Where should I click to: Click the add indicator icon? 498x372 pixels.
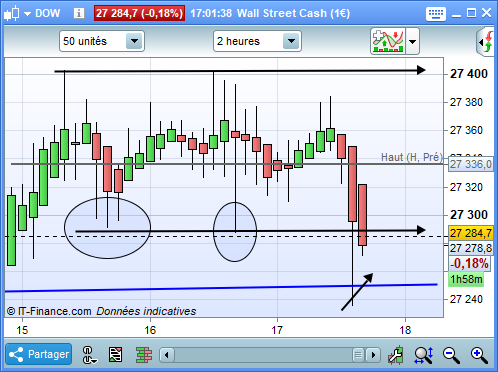pyautogui.click(x=388, y=41)
